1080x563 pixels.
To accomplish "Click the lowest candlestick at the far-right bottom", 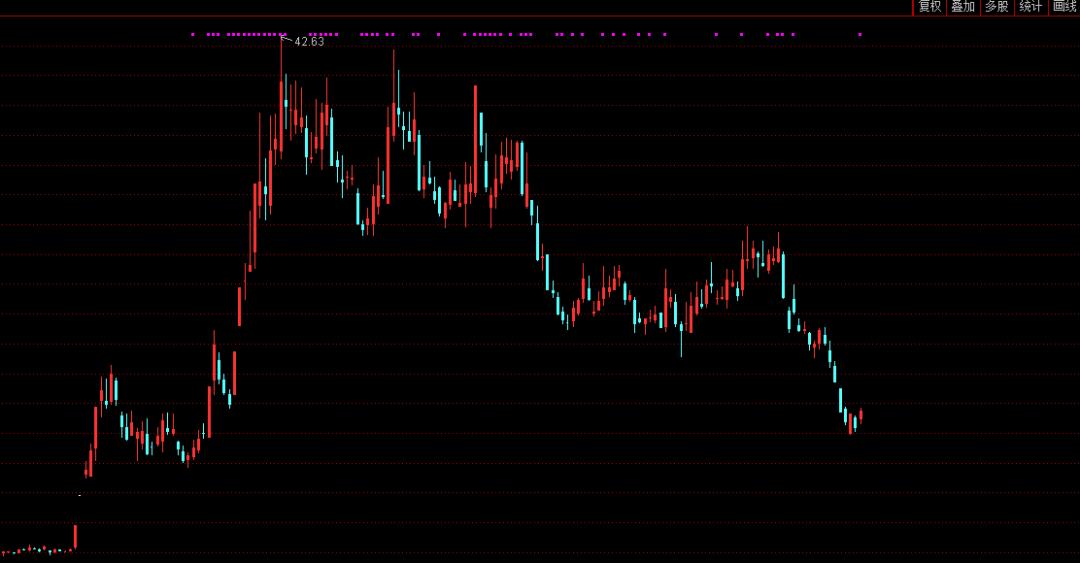I will tap(851, 427).
